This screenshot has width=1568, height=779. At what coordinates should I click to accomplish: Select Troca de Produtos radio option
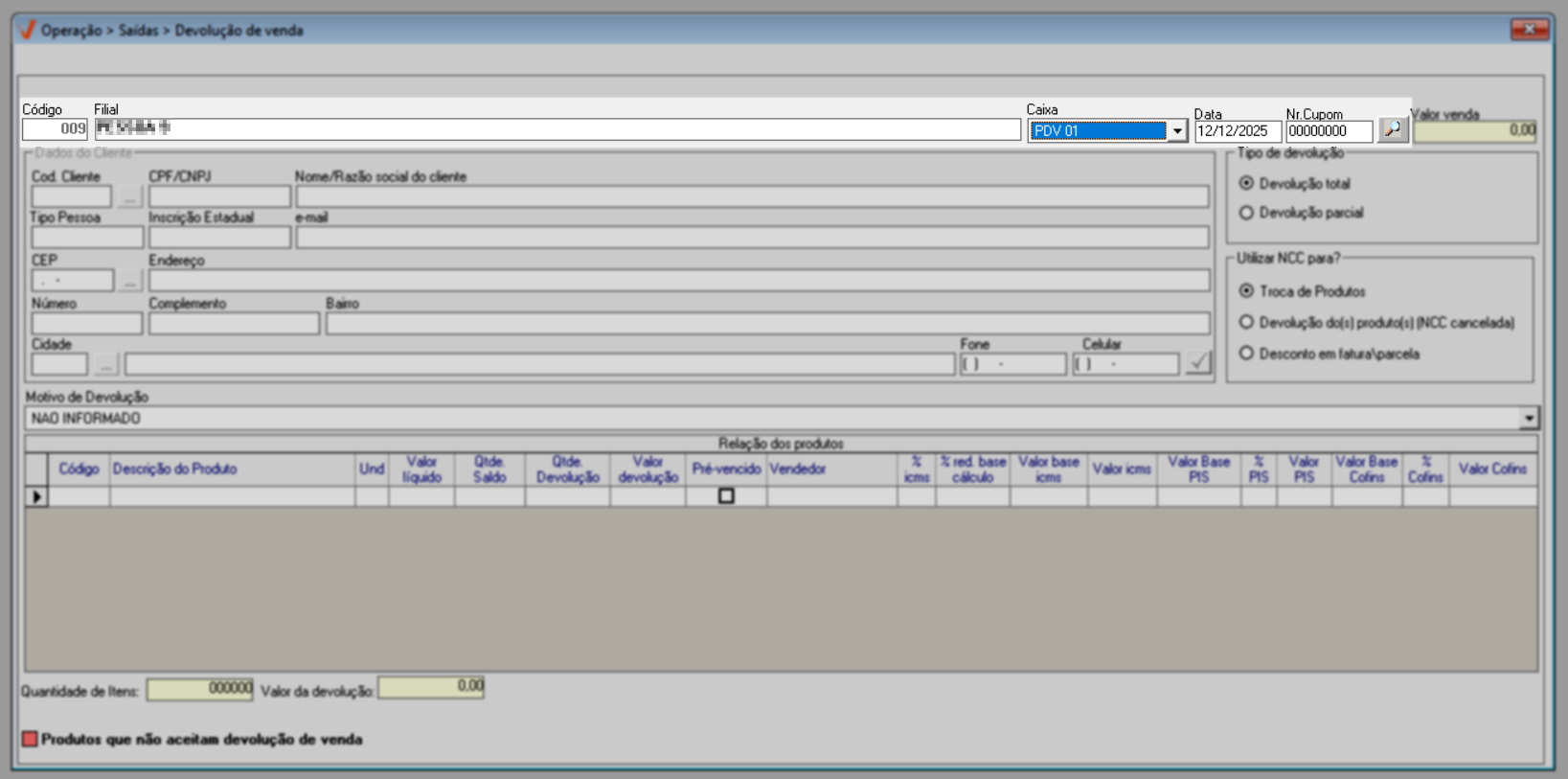pyautogui.click(x=1246, y=290)
